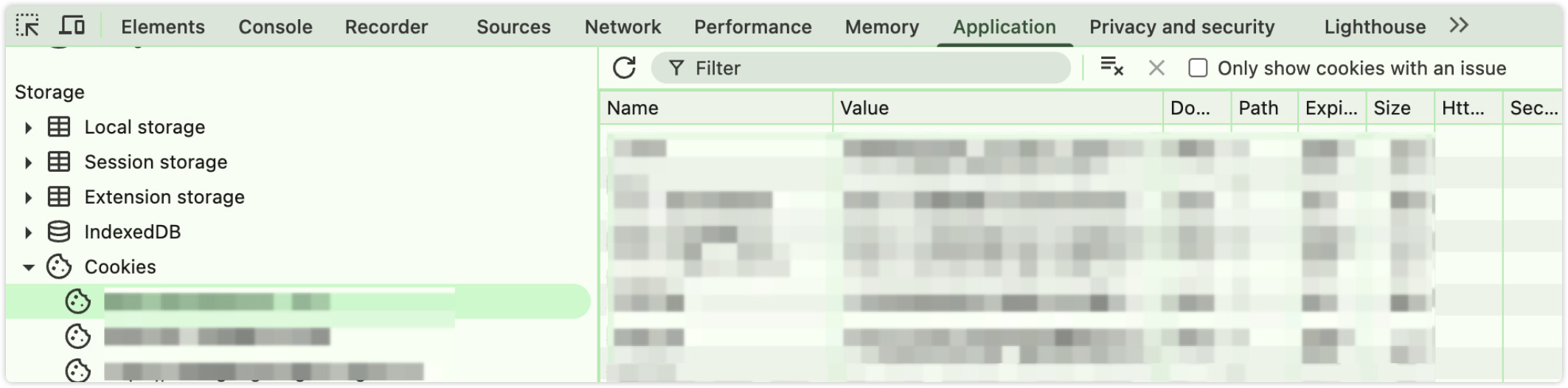1568x388 pixels.
Task: Open the Elements tab
Action: [163, 27]
